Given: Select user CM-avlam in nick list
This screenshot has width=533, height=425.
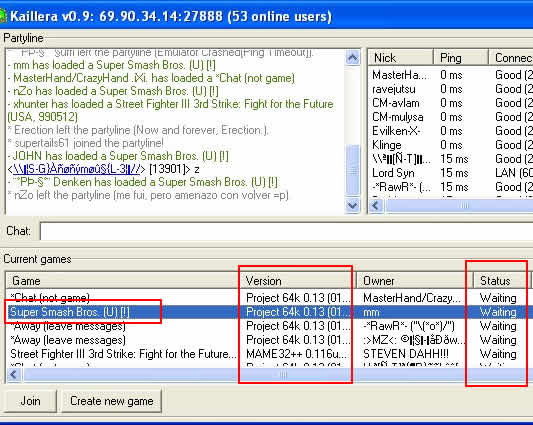Looking at the screenshot, I should pos(396,103).
